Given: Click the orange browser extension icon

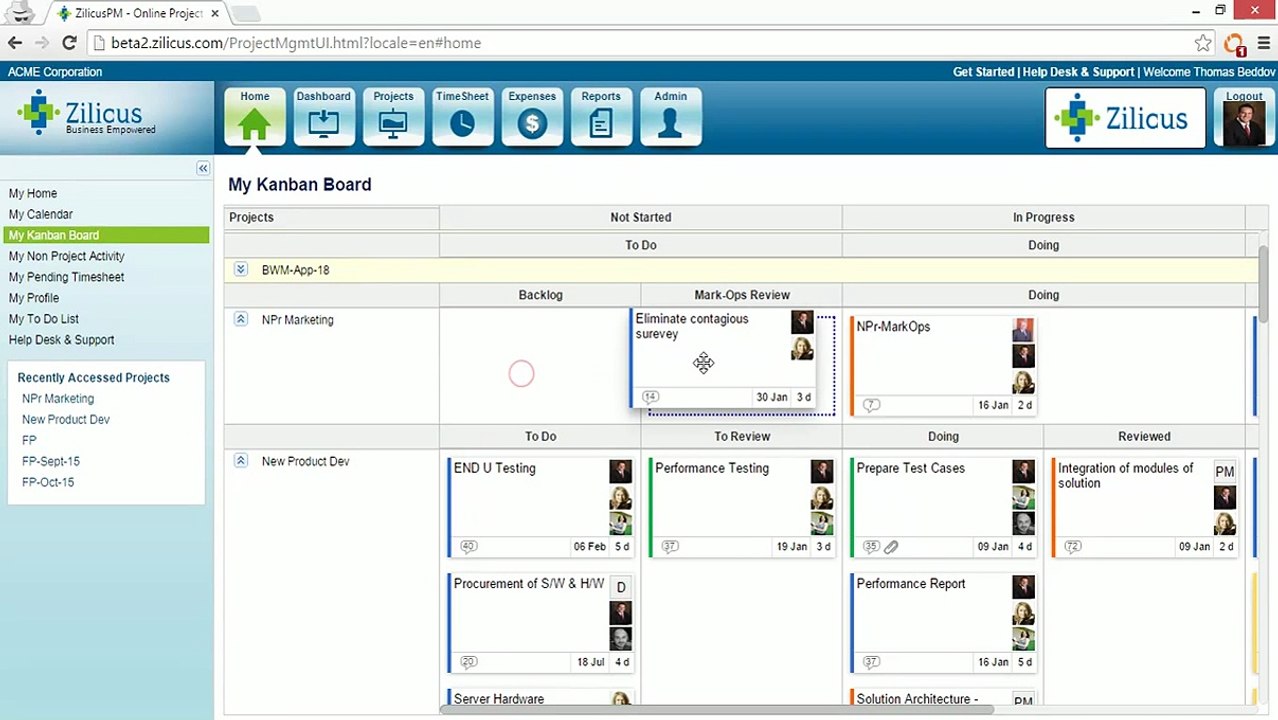Looking at the screenshot, I should 1234,44.
